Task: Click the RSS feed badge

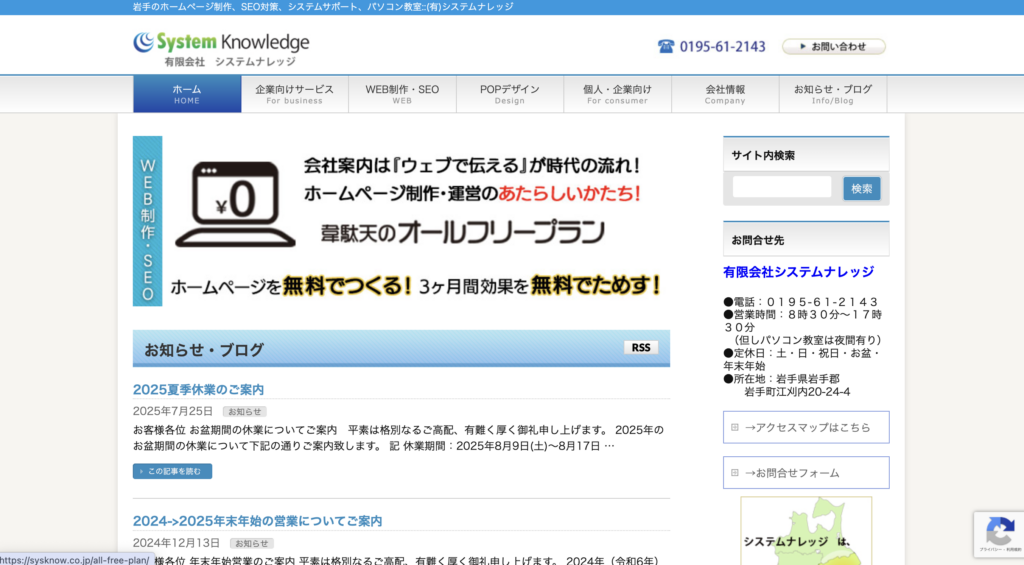Action: click(x=641, y=348)
